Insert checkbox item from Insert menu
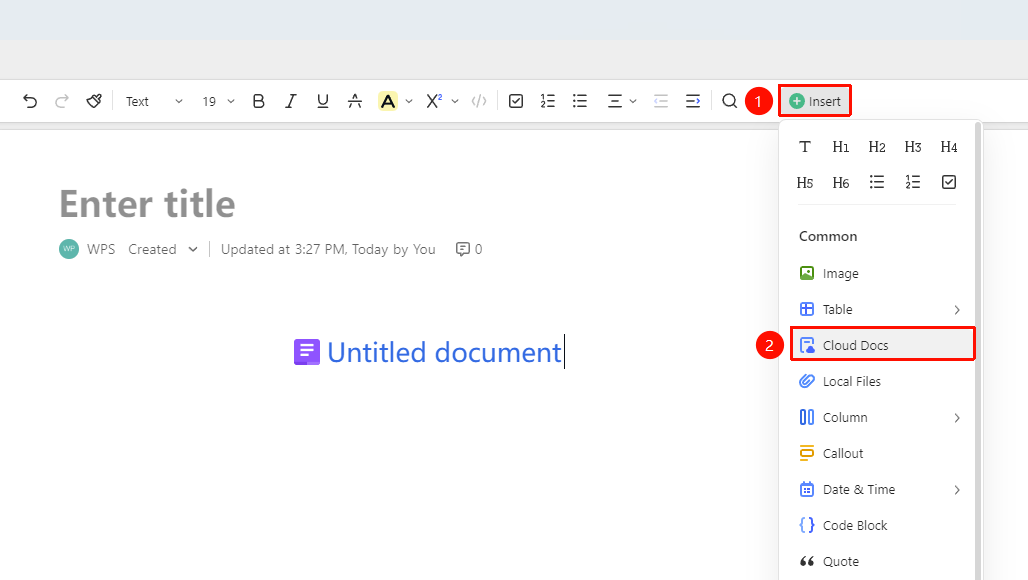Image resolution: width=1028 pixels, height=580 pixels. 949,182
